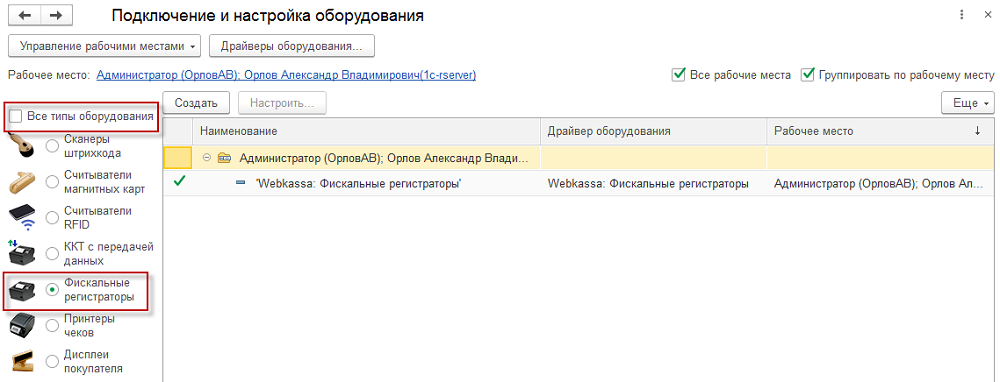
Task: Select Сканеры штрихкода radio button
Action: (x=52, y=146)
